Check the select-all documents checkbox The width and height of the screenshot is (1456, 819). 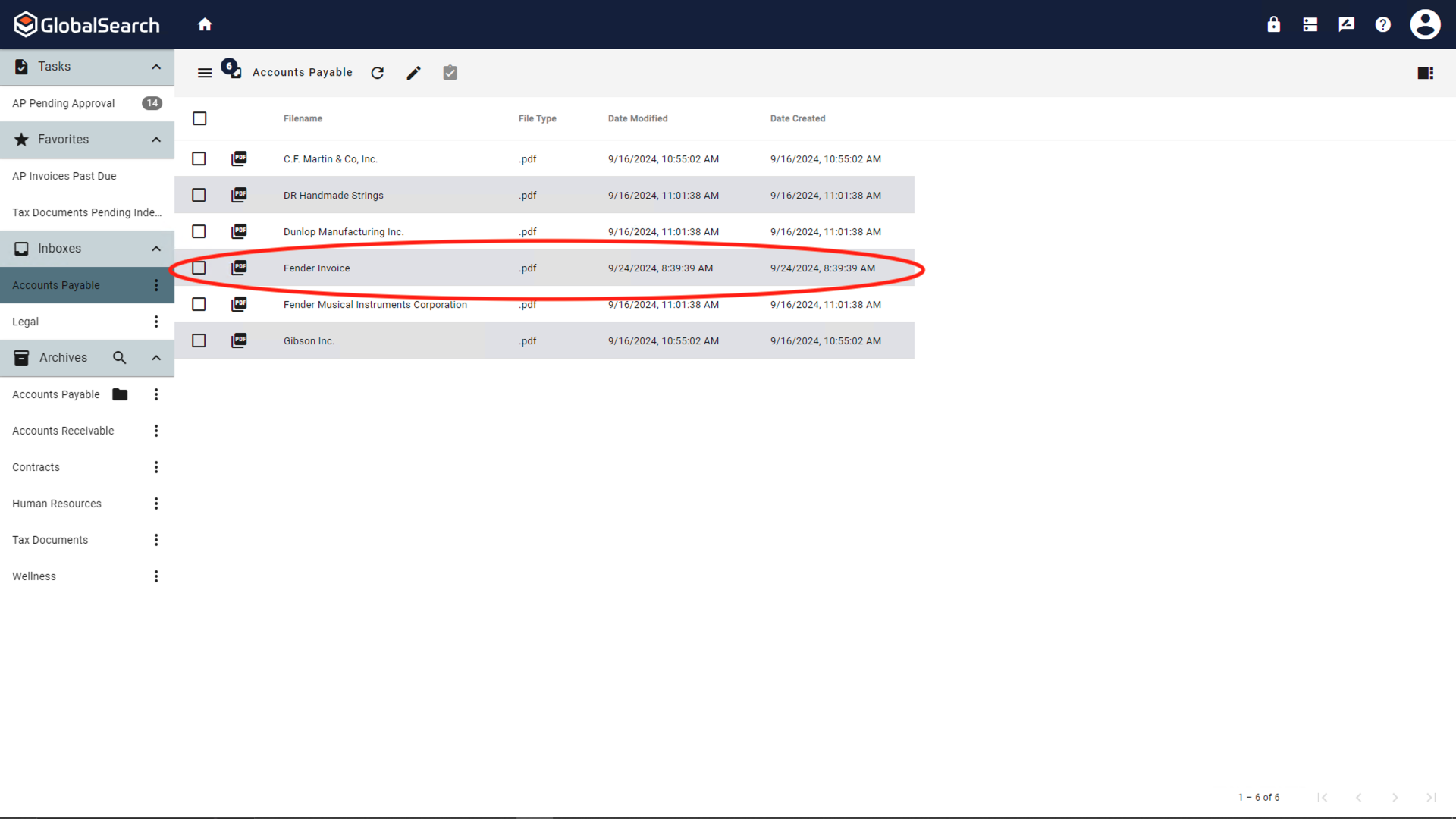pos(199,118)
